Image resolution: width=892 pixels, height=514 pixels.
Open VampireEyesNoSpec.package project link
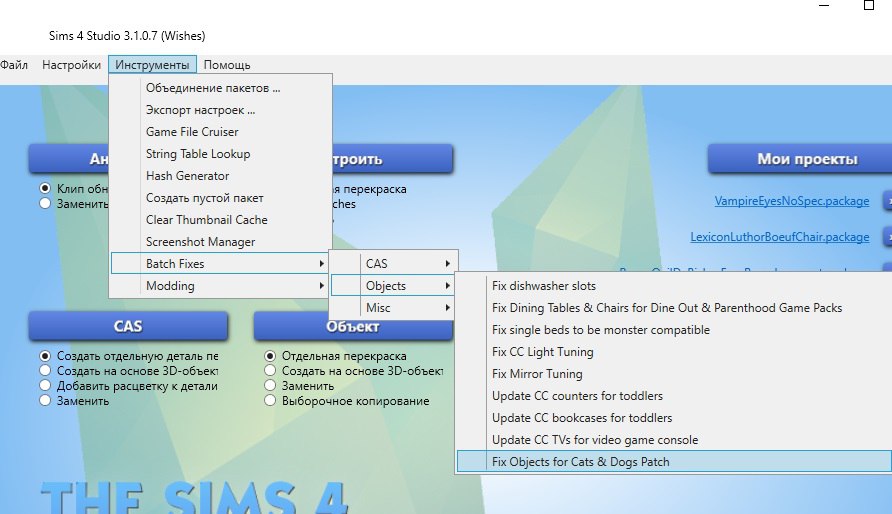pyautogui.click(x=792, y=201)
